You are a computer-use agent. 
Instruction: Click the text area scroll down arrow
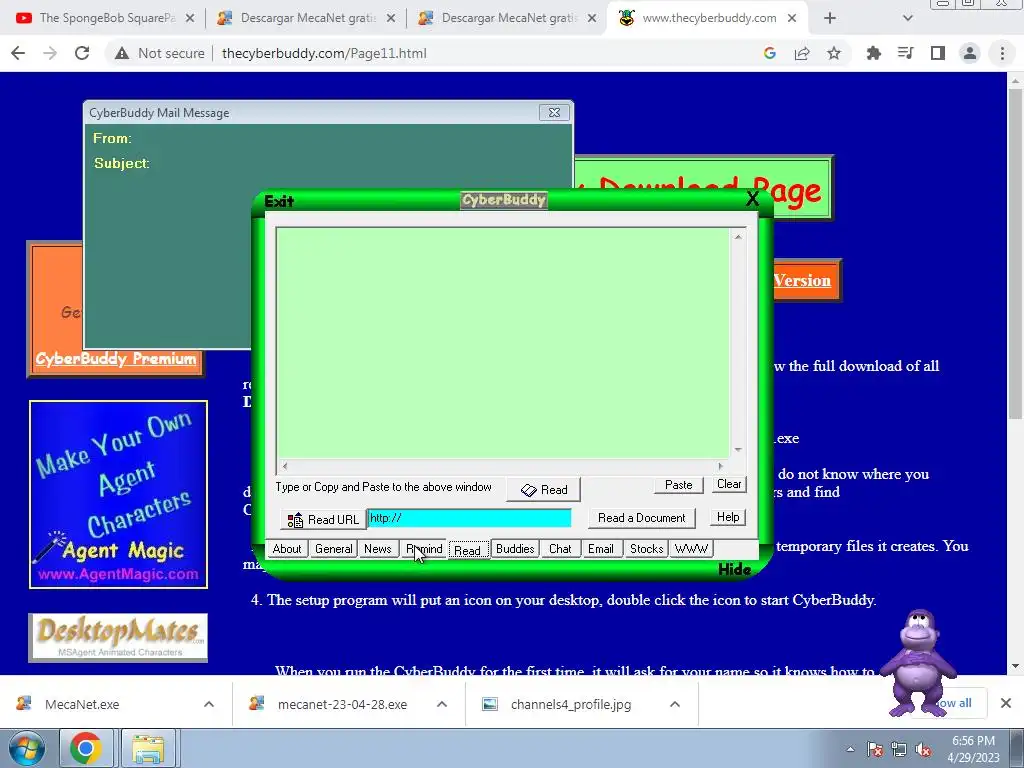point(738,449)
